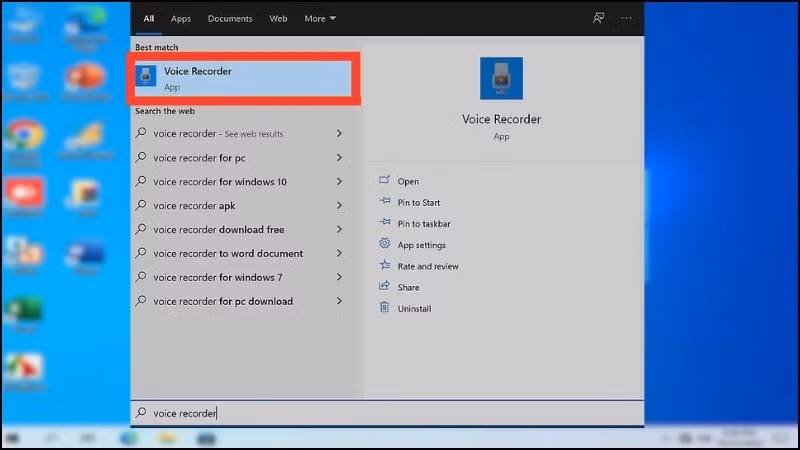Screen dimensions: 800x450
Task: Switch to the Web search tab
Action: [278, 18]
